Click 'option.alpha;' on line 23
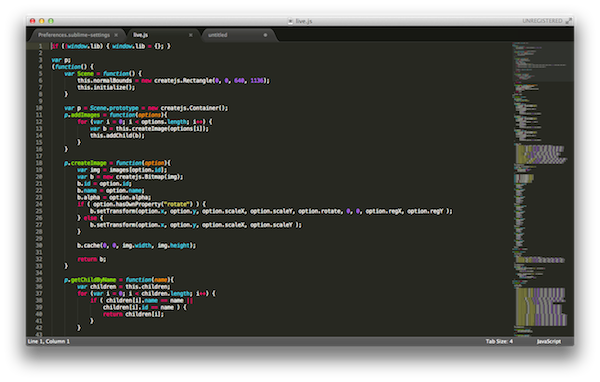600x382 pixels. (x=130, y=197)
